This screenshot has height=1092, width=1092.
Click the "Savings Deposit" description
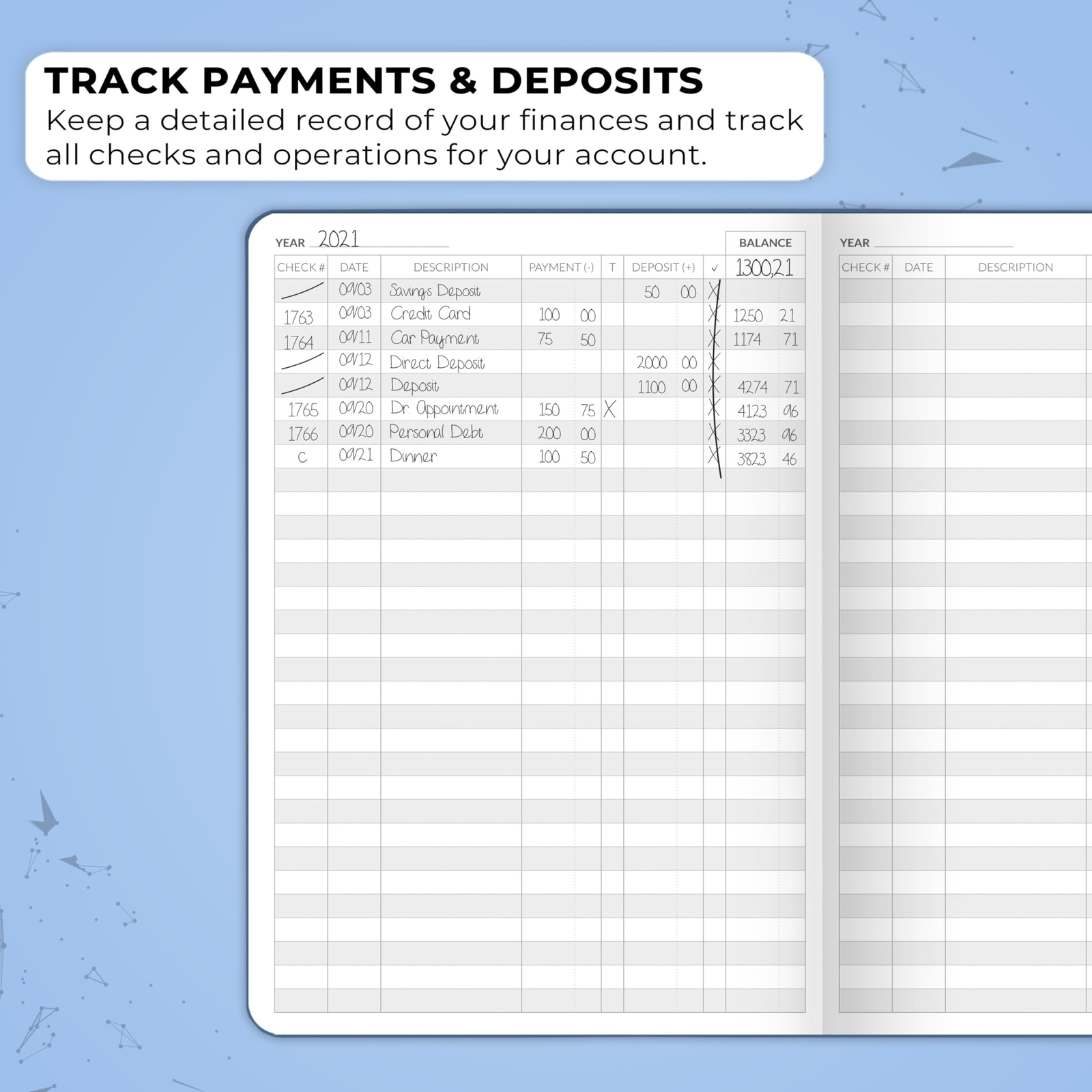click(x=435, y=291)
